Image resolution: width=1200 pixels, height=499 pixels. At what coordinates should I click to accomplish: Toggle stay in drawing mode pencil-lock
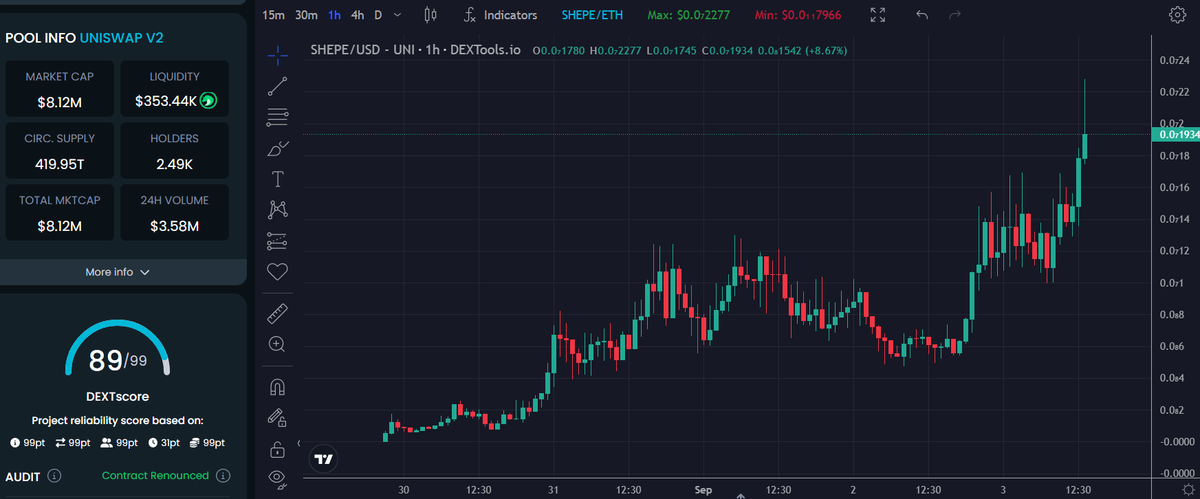point(277,418)
